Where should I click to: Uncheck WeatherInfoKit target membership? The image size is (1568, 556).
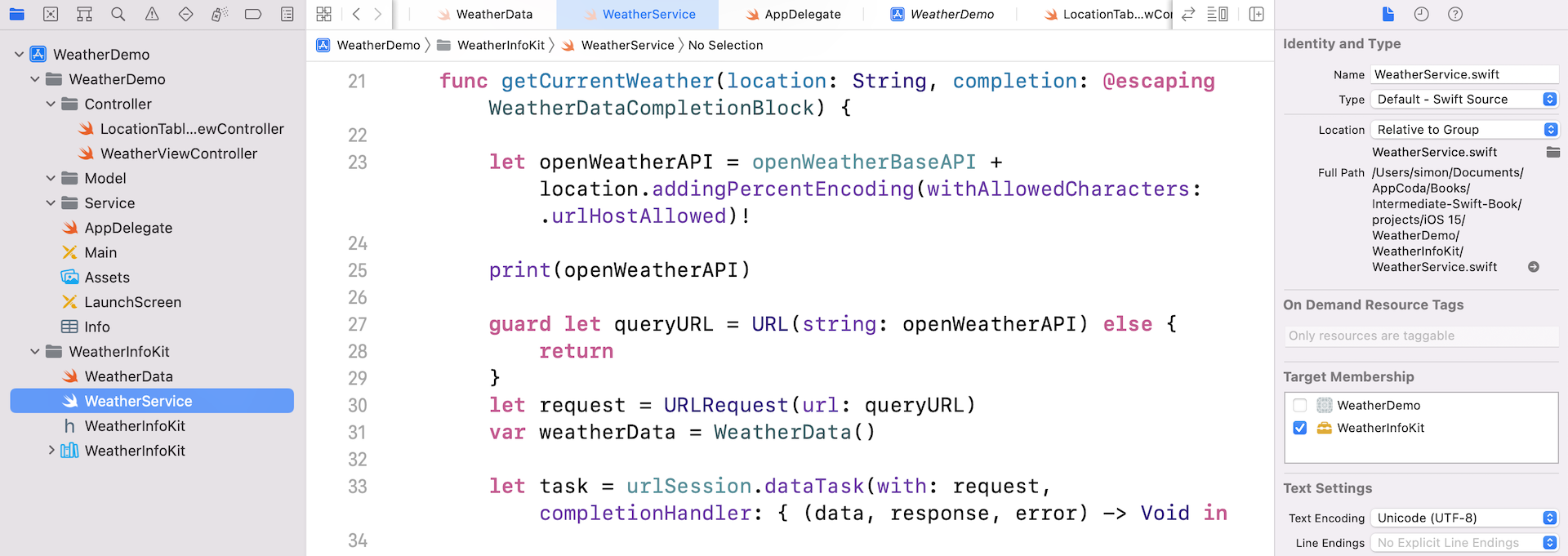pos(1300,428)
